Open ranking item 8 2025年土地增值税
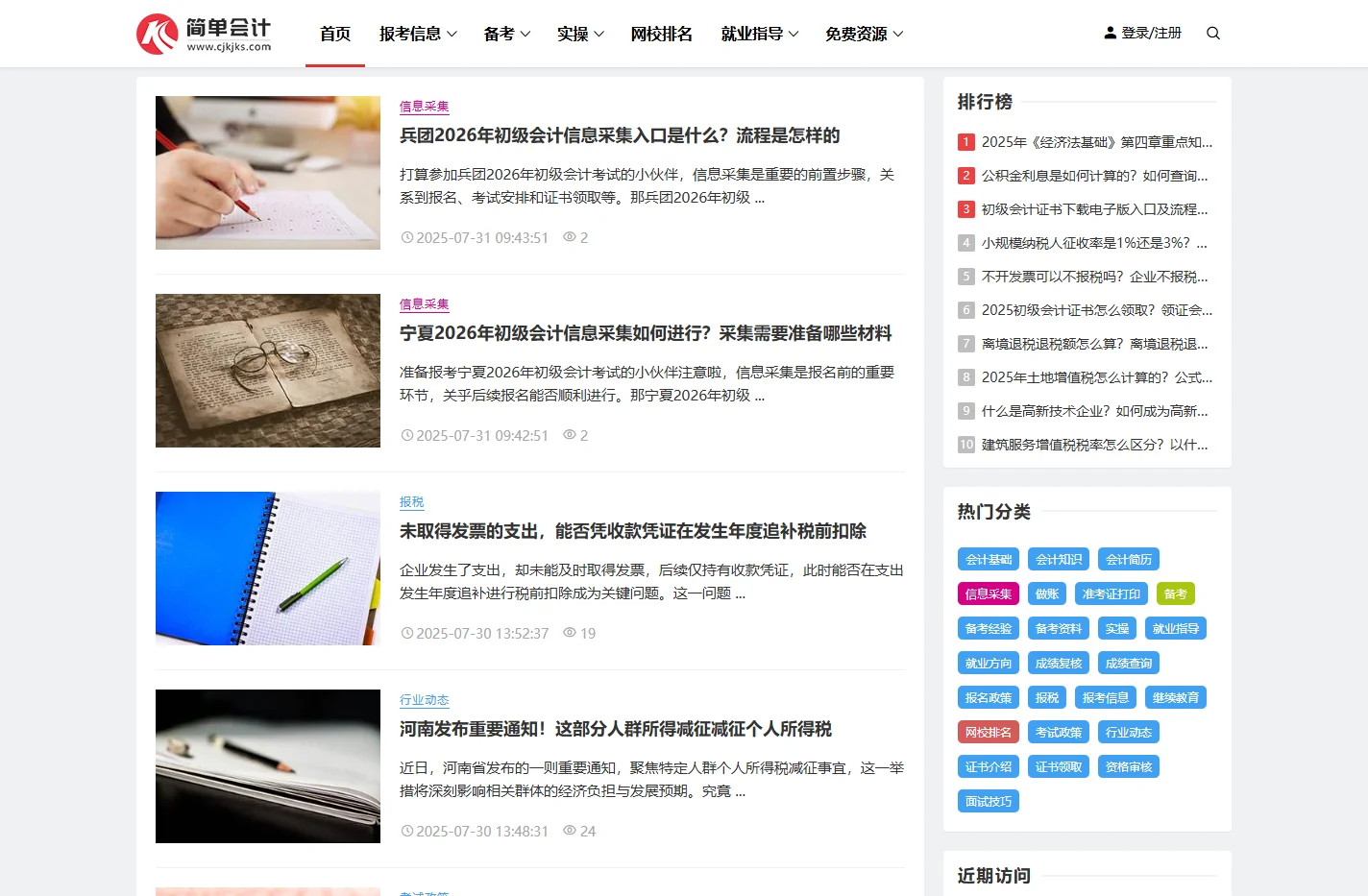The height and width of the screenshot is (896, 1368). pyautogui.click(x=1097, y=377)
